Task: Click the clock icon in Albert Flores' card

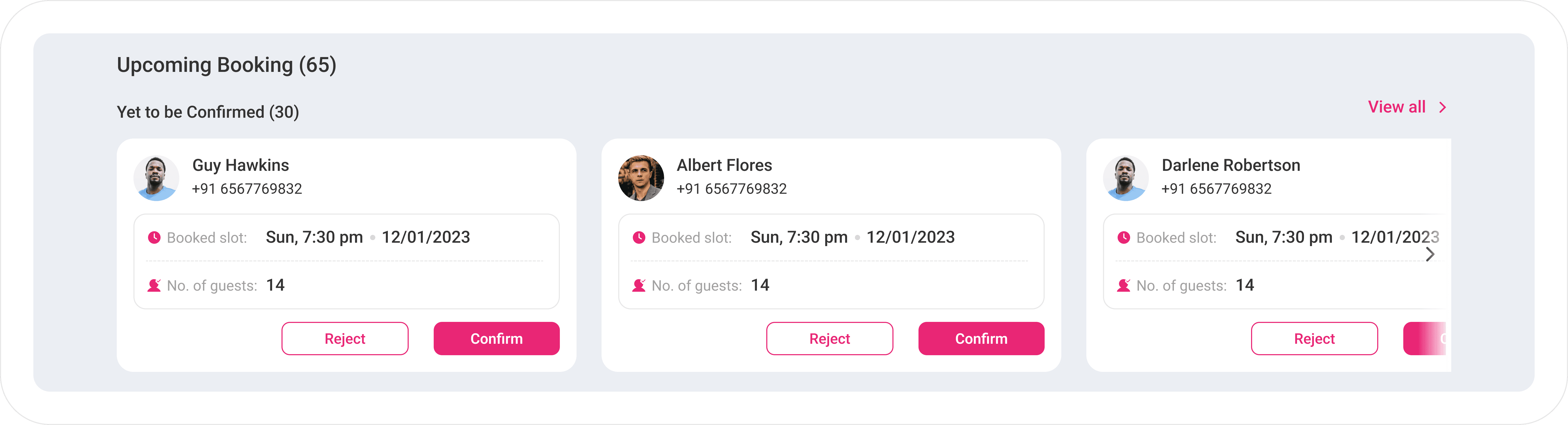Action: (639, 238)
